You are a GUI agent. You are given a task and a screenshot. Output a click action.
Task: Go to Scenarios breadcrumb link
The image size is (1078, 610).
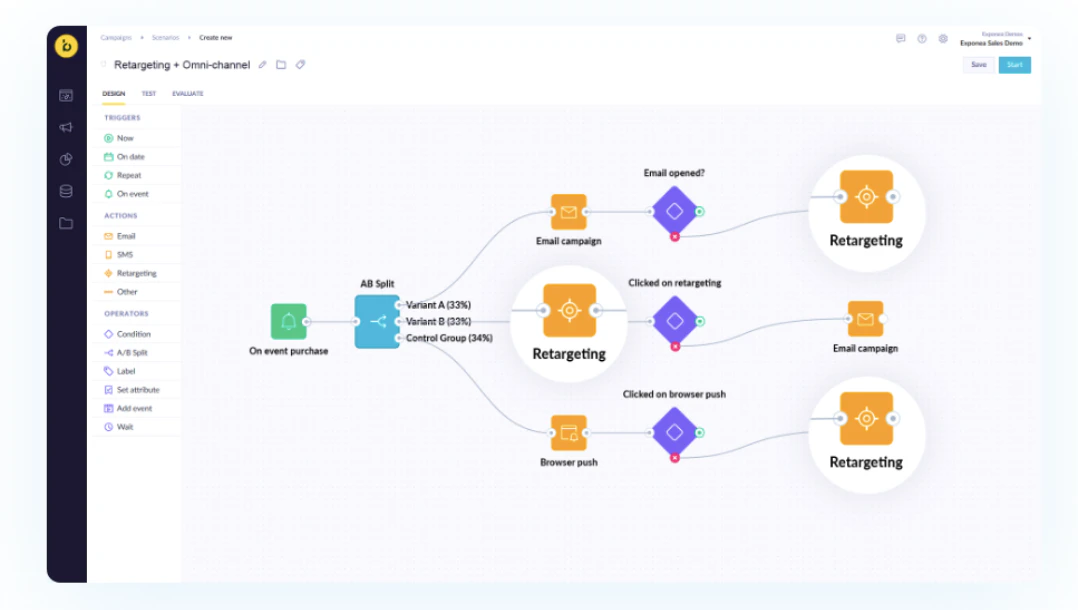(x=165, y=38)
